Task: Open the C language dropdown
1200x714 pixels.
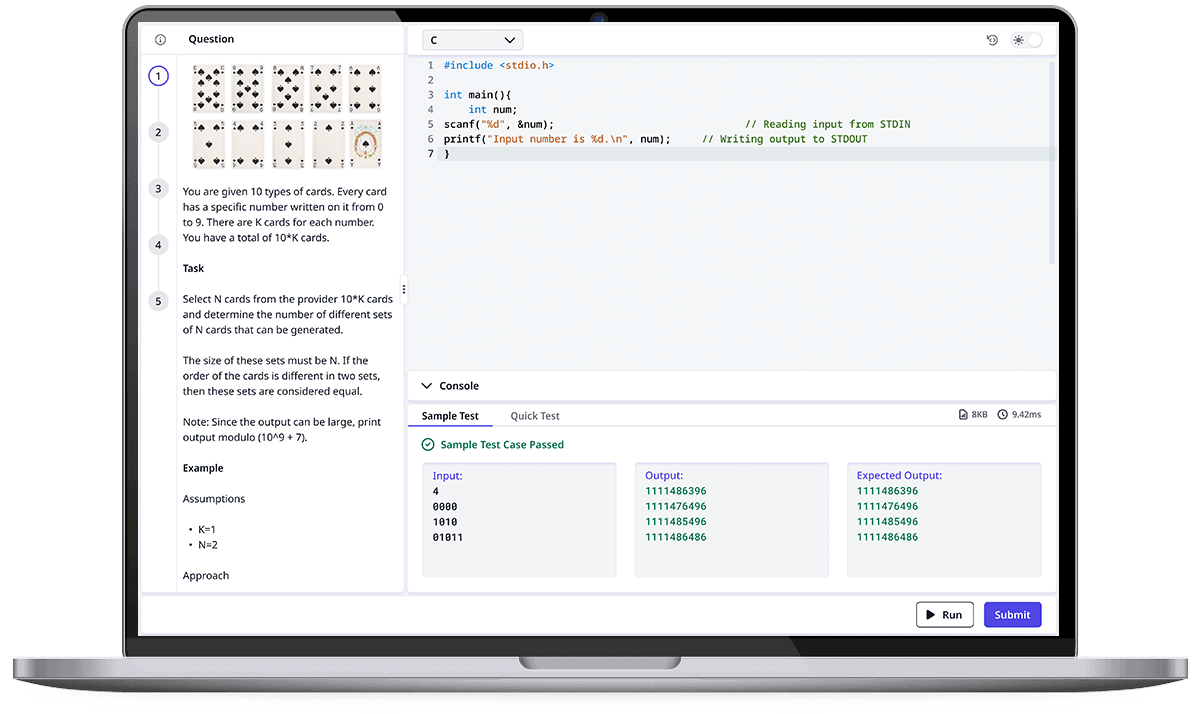Action: coord(472,40)
